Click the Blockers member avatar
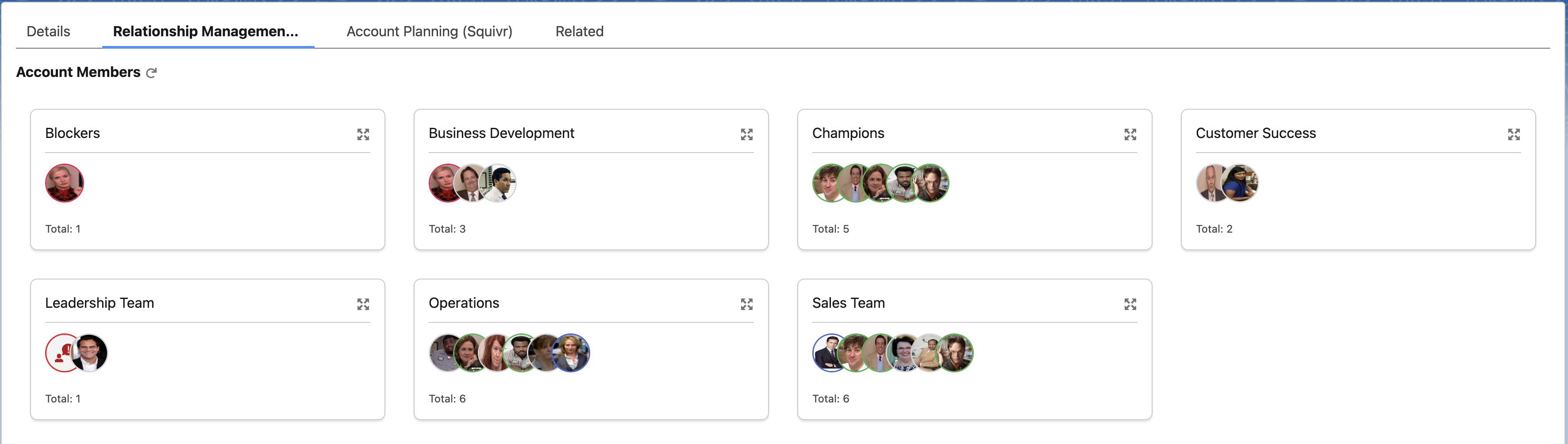Screen dimensions: 1568x444 (65, 183)
